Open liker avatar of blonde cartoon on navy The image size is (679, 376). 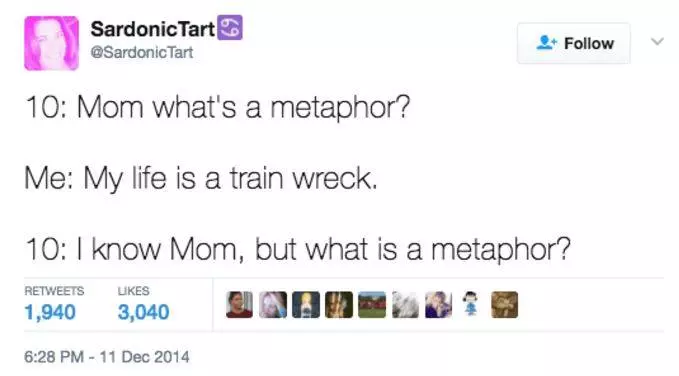[x=306, y=305]
